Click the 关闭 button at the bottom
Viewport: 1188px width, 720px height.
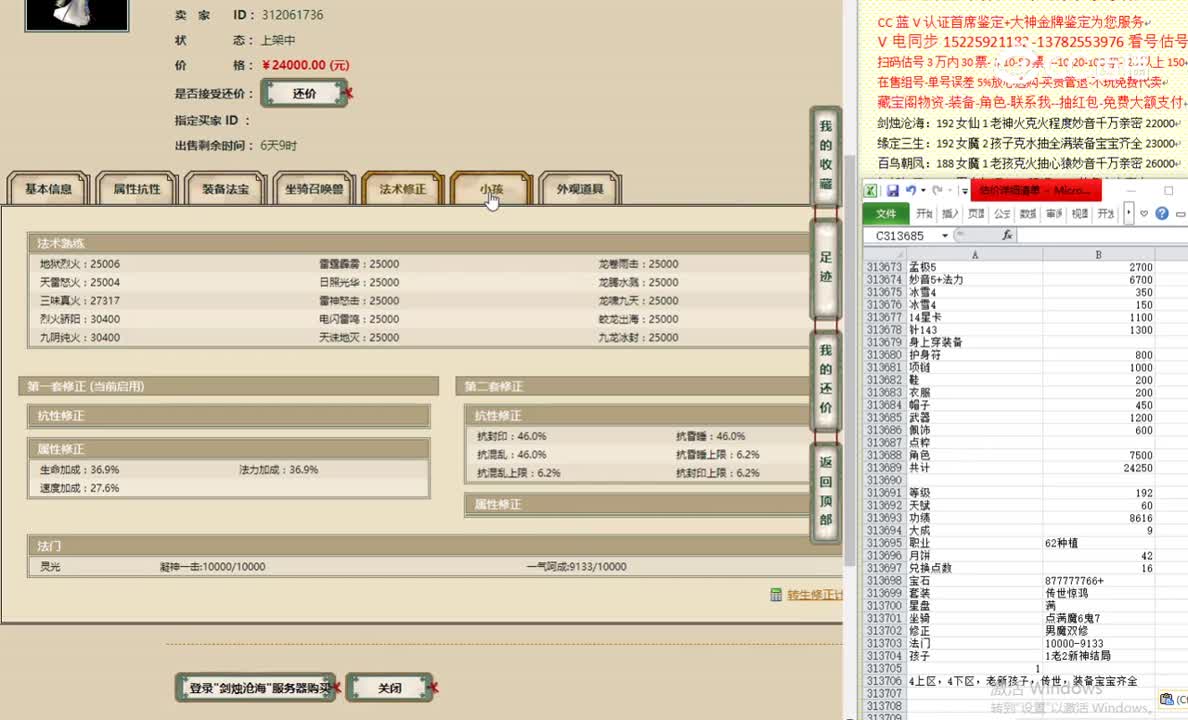tap(389, 687)
